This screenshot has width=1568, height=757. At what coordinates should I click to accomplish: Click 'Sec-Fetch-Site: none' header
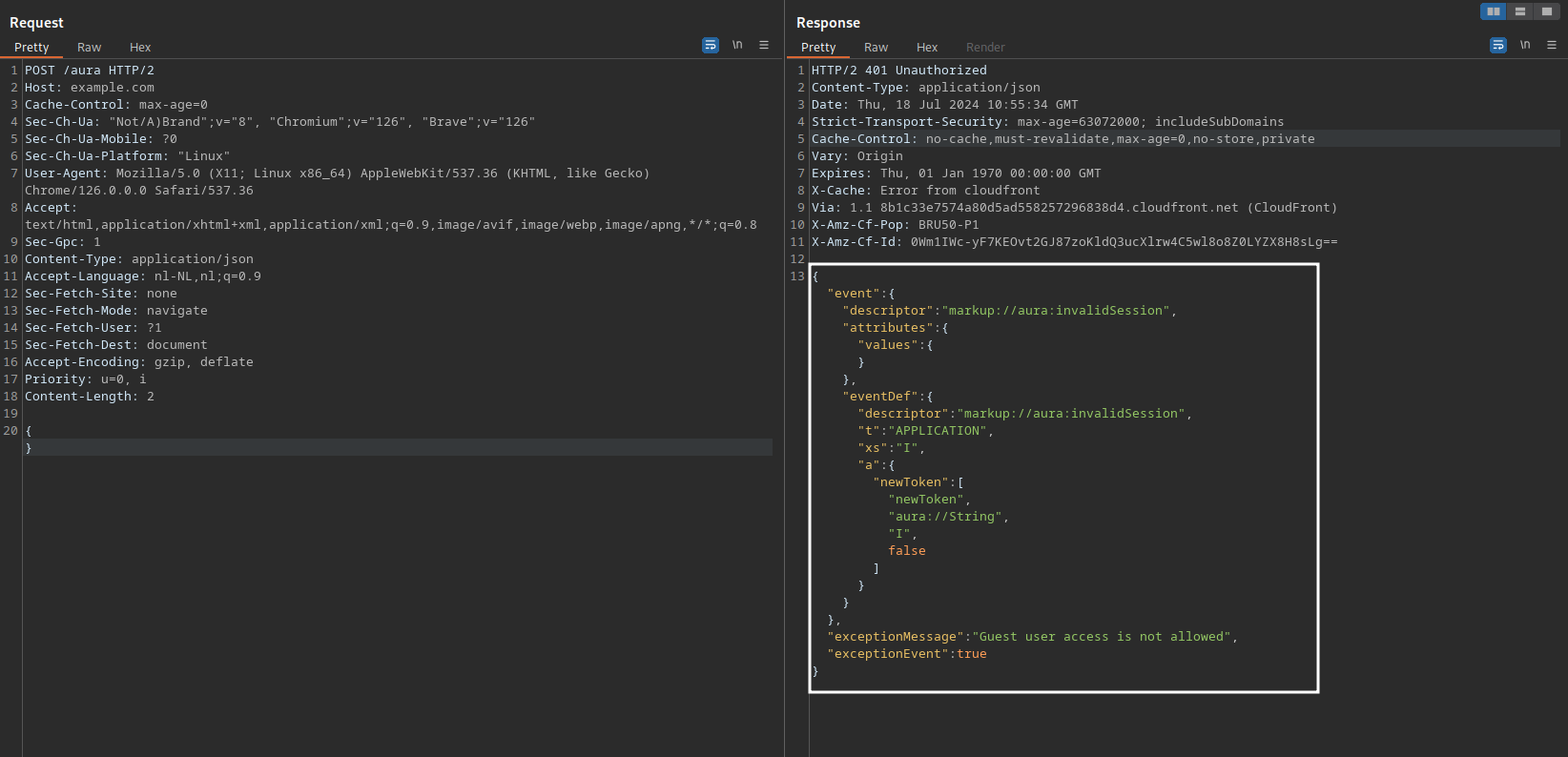coord(101,294)
